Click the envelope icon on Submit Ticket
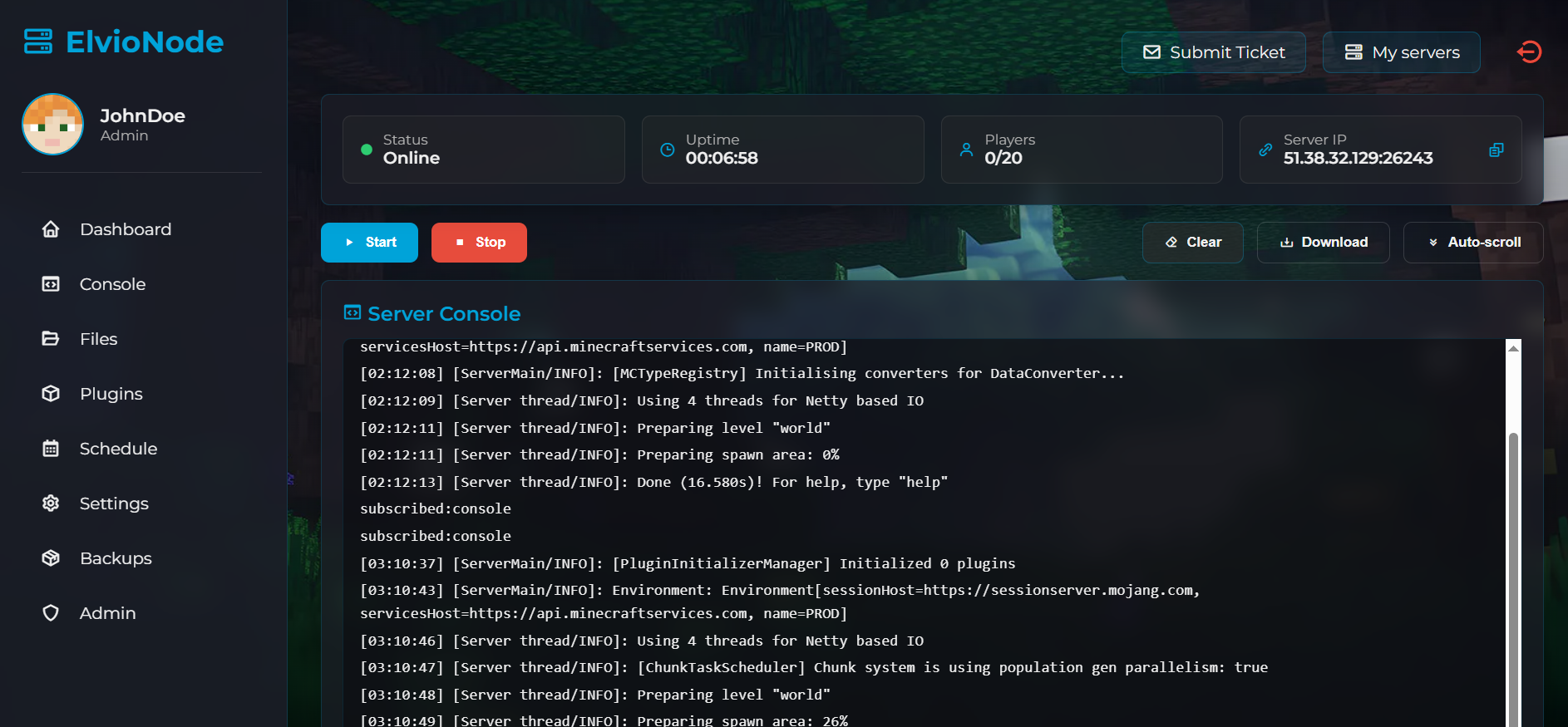 point(1151,52)
